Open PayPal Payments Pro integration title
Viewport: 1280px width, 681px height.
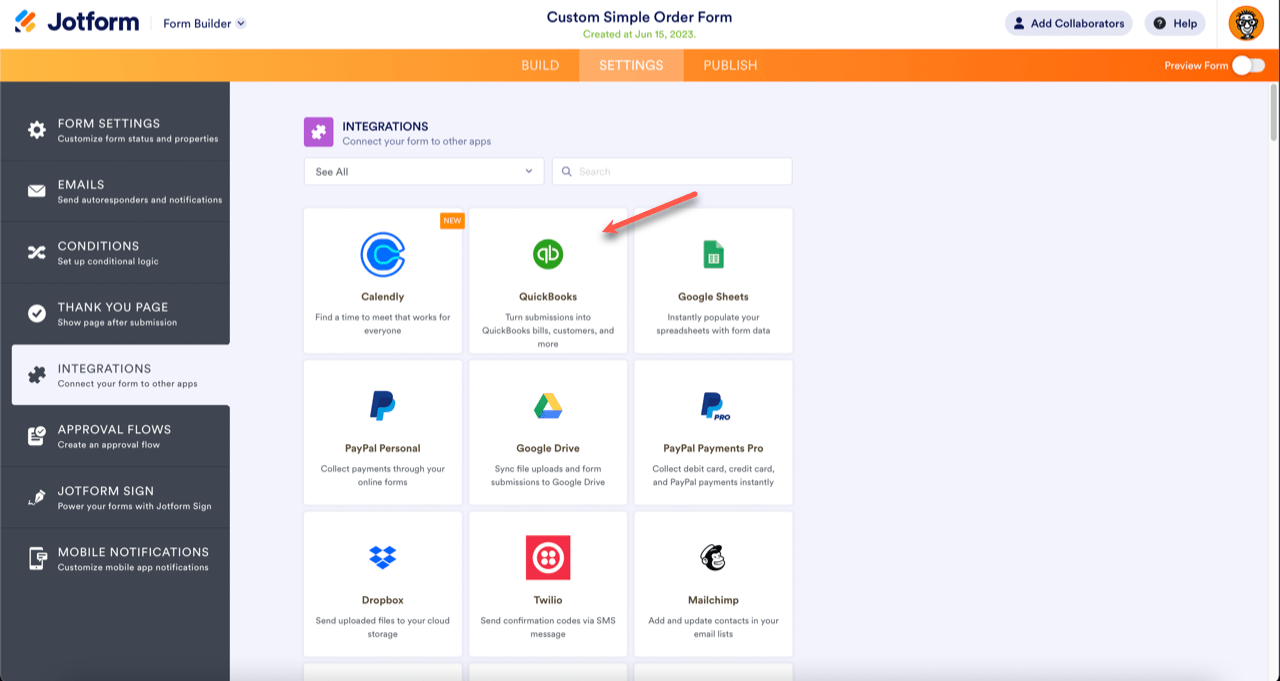pos(713,448)
